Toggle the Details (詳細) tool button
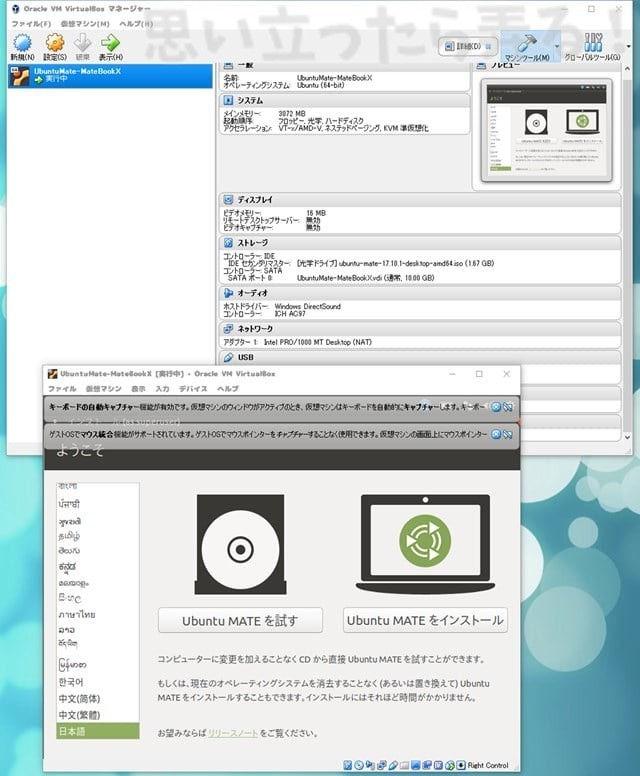Viewport: 640px width, 776px height. [x=468, y=47]
